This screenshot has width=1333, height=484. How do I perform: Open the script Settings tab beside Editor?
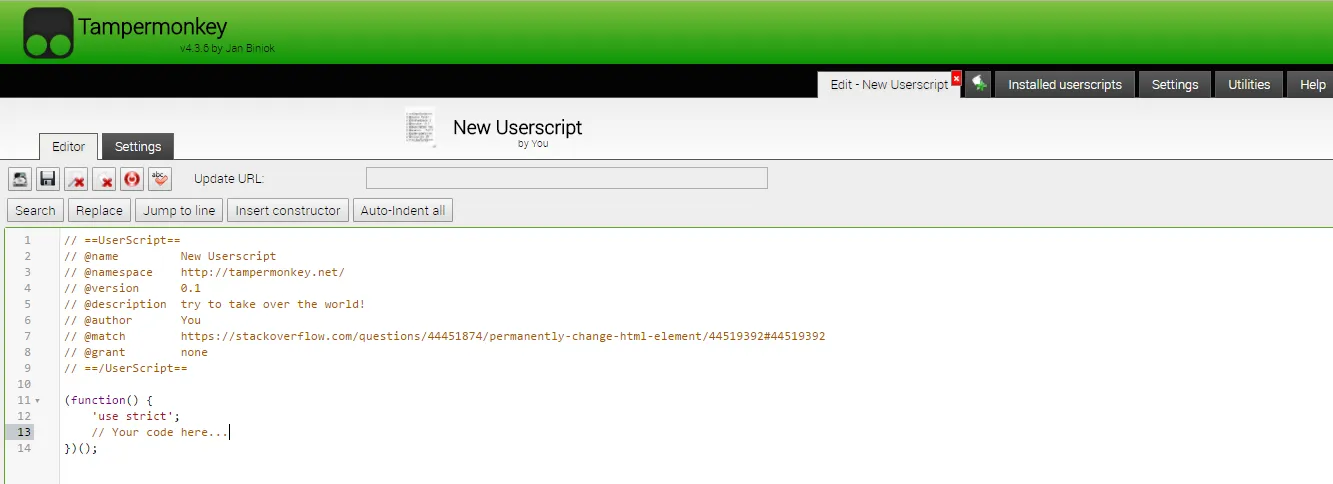coord(138,146)
